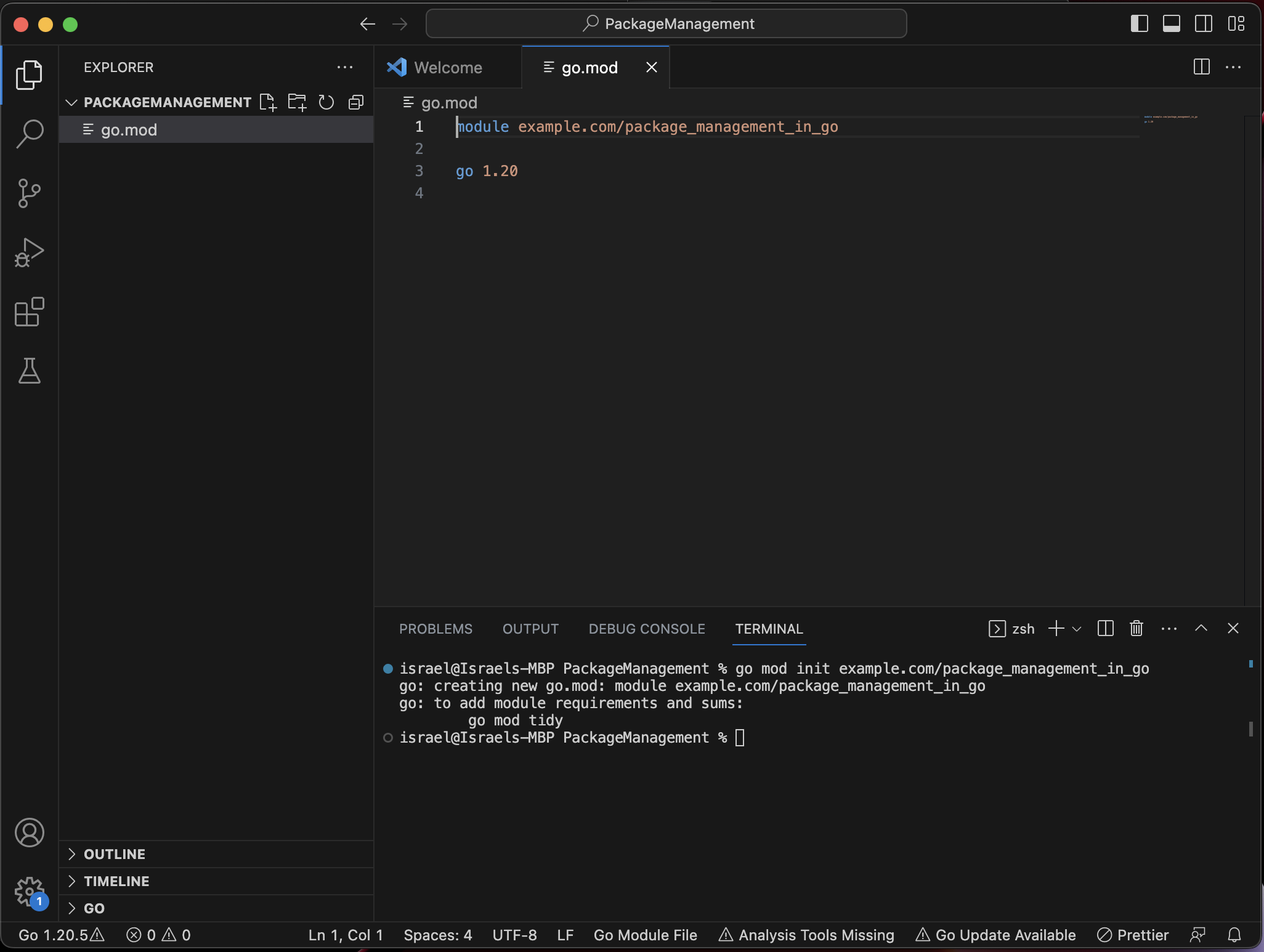The height and width of the screenshot is (952, 1264).
Task: Open the Run and Debug view
Action: click(x=29, y=252)
